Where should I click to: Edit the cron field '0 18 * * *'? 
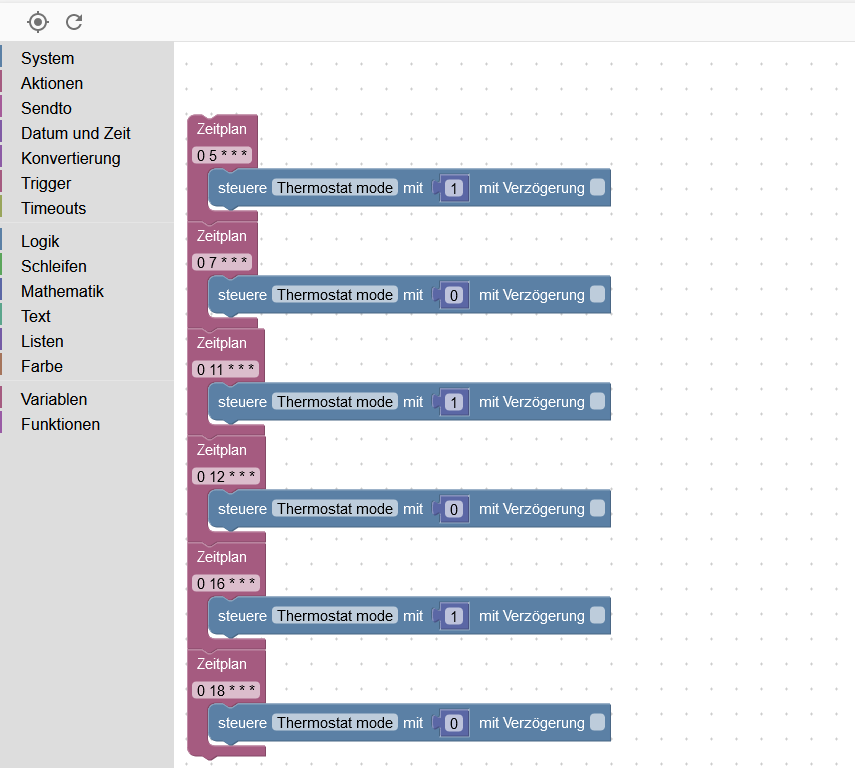point(226,690)
